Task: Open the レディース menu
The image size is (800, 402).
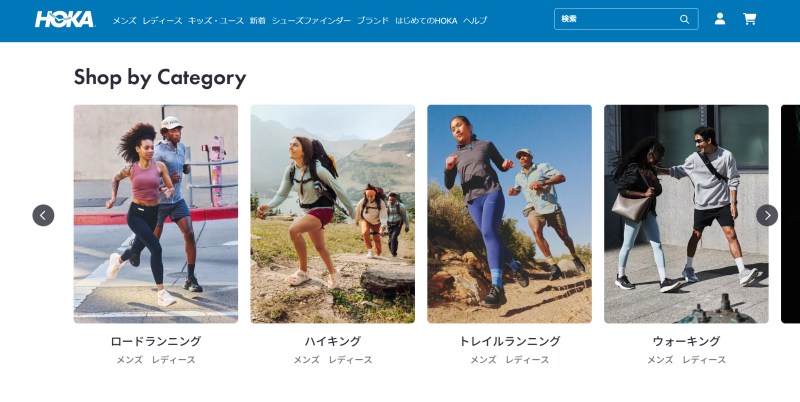Action: point(162,20)
